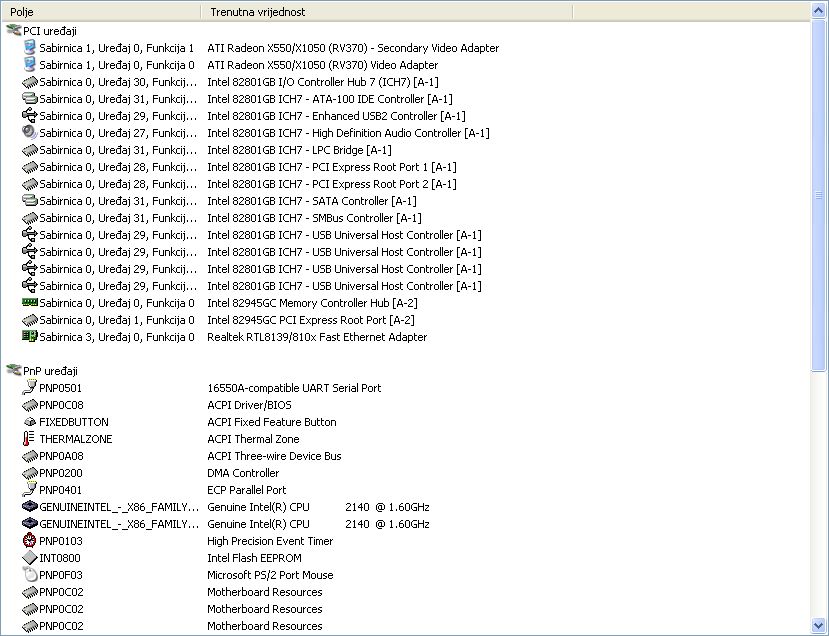Screen dimensions: 829x636
Task: Click drive icon of SATA Controller row
Action: pos(30,201)
